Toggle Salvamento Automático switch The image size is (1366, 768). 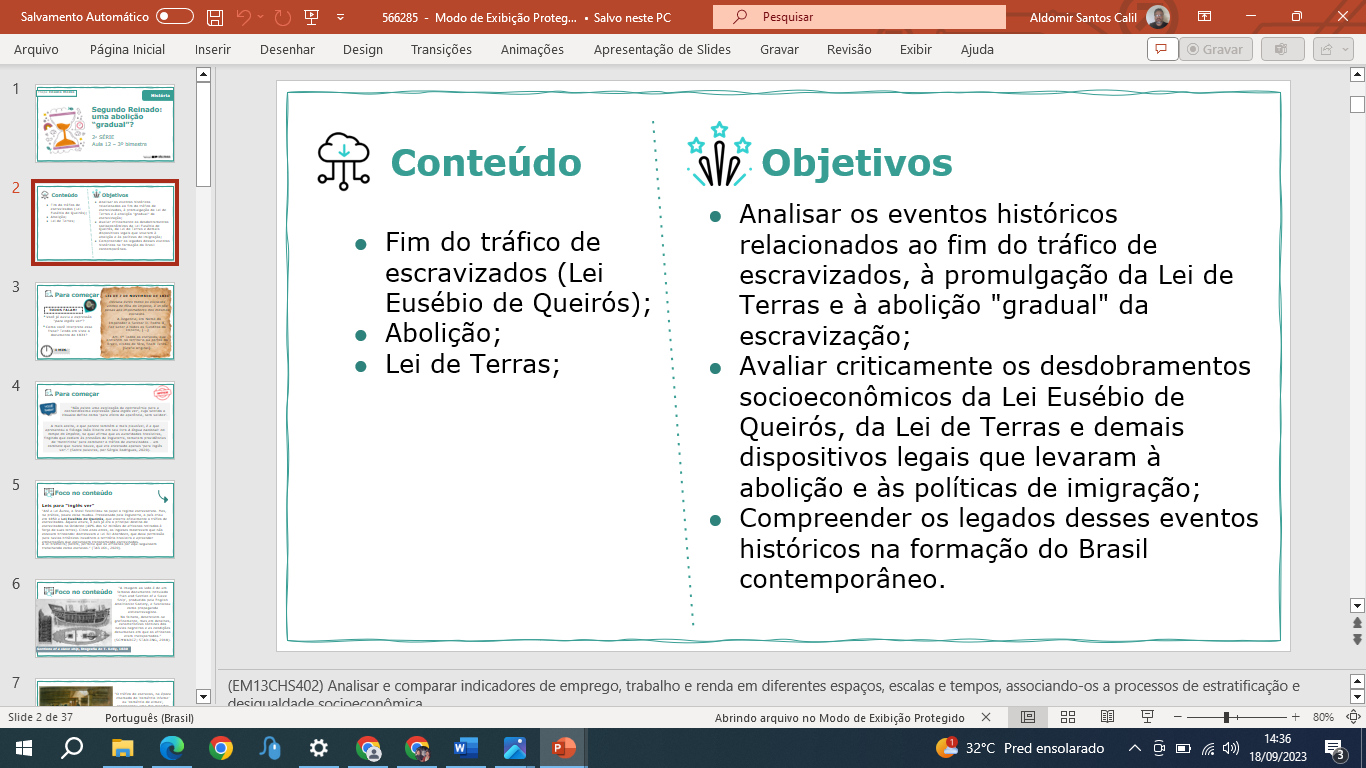(x=175, y=17)
